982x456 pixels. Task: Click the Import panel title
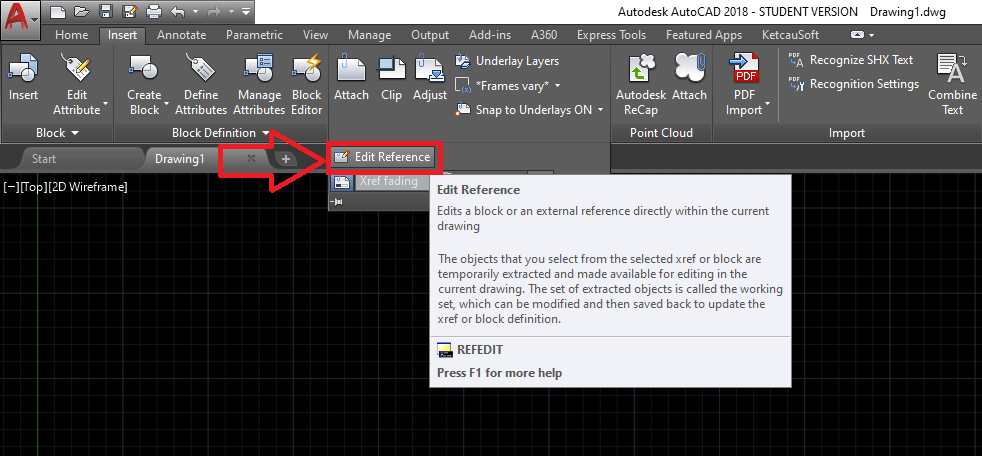coord(847,133)
